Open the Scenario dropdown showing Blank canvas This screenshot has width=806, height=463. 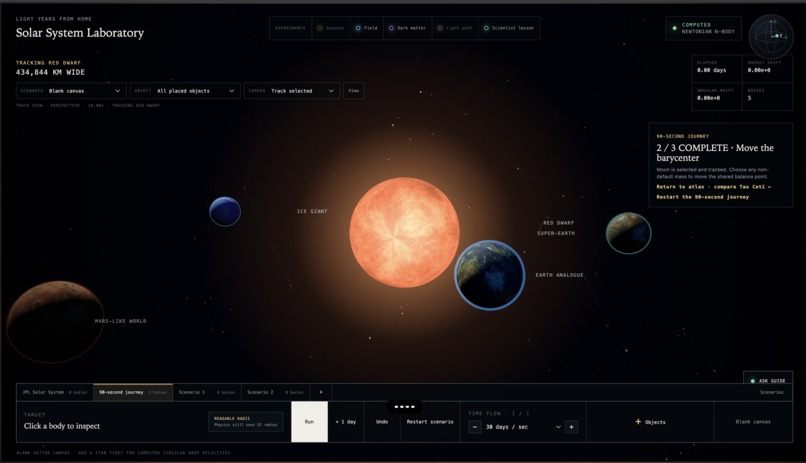(x=71, y=91)
